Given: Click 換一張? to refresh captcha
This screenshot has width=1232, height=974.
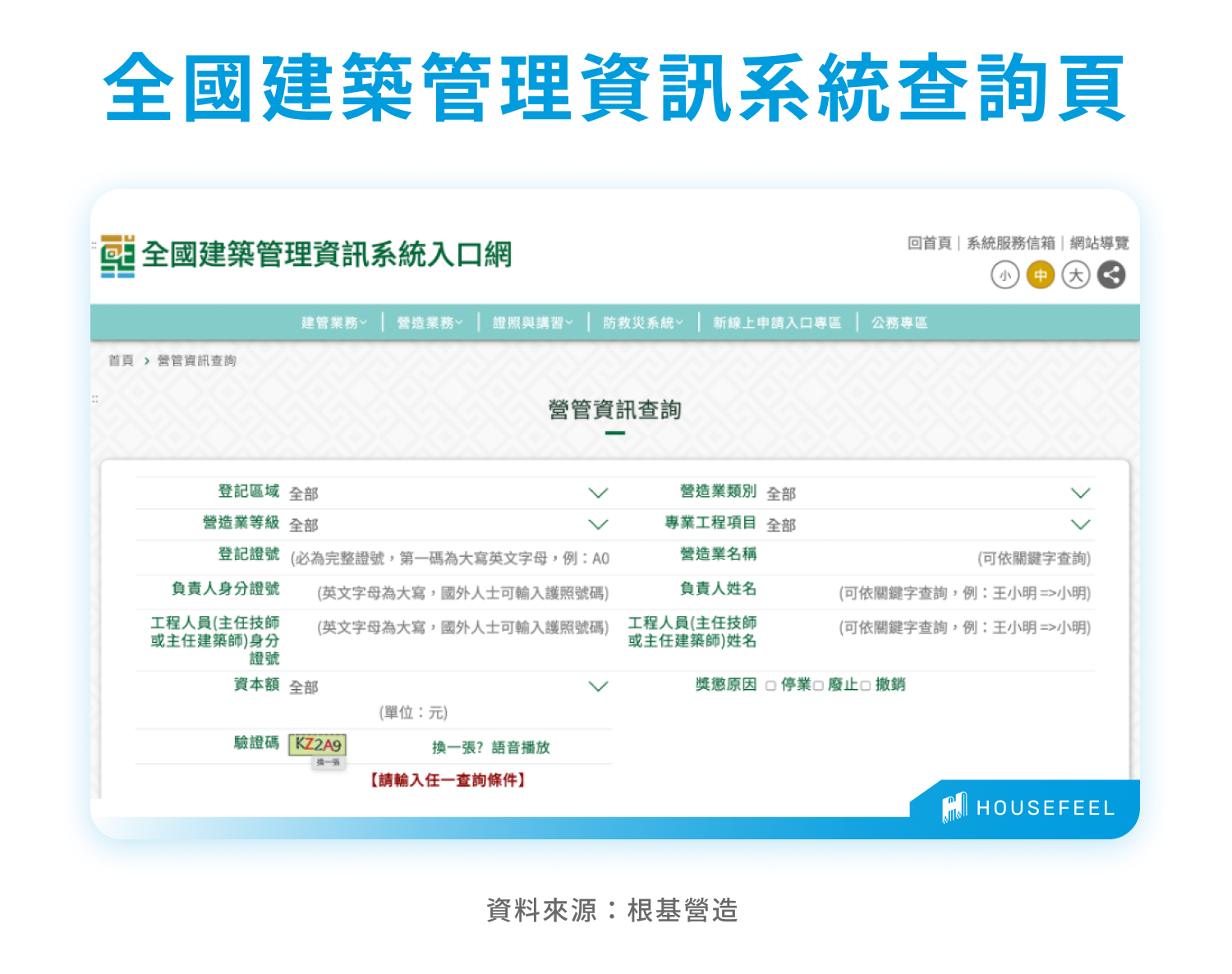Looking at the screenshot, I should [x=457, y=747].
